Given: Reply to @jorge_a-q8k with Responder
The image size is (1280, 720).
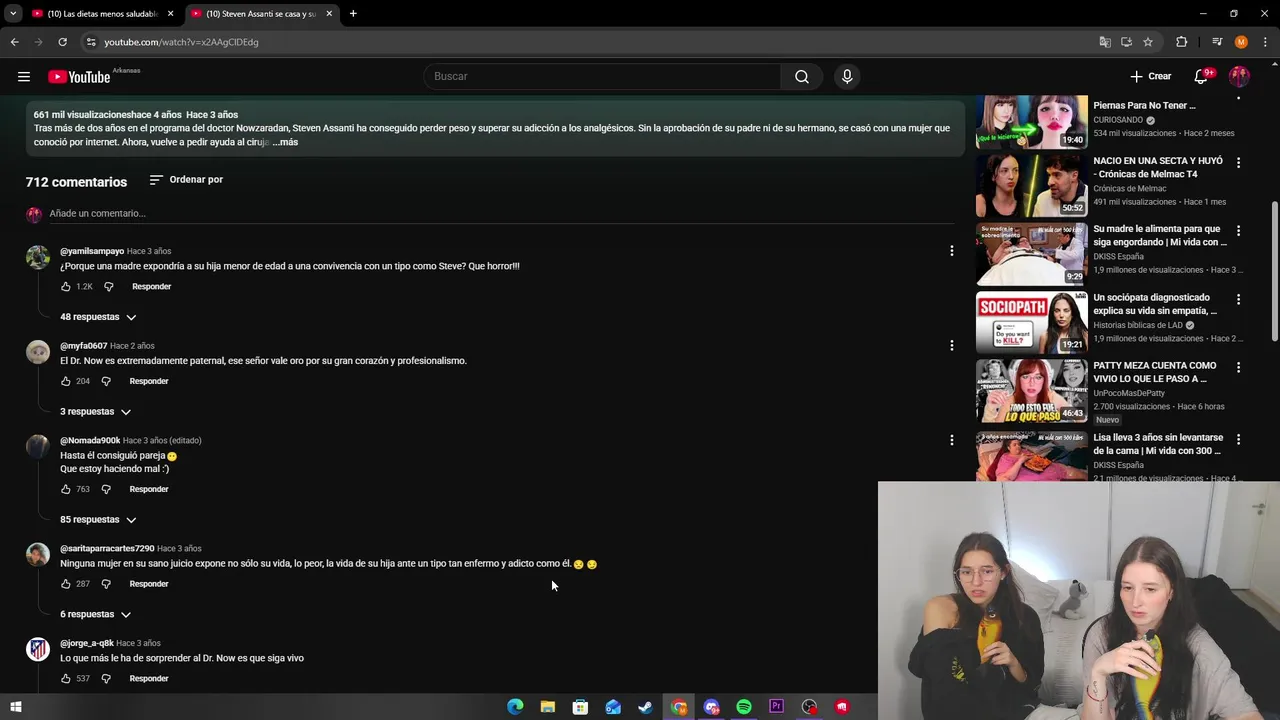Looking at the screenshot, I should 149,679.
